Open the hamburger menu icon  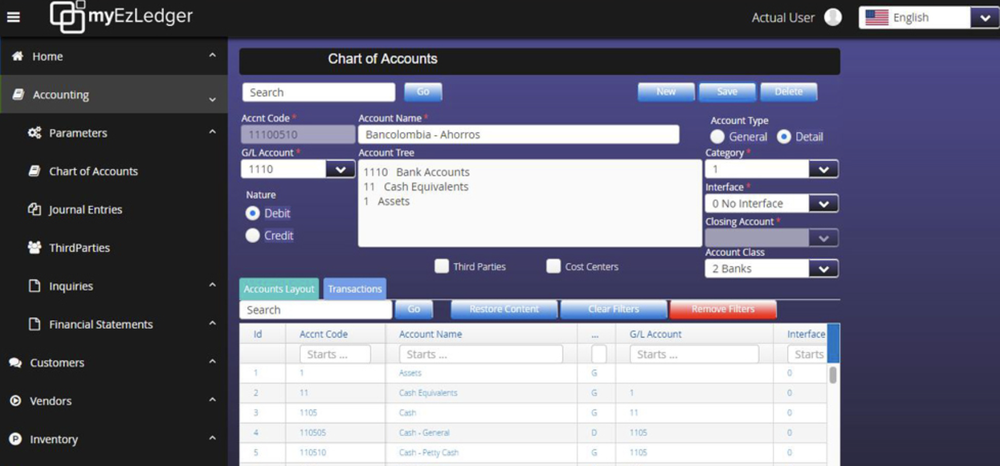click(x=13, y=17)
